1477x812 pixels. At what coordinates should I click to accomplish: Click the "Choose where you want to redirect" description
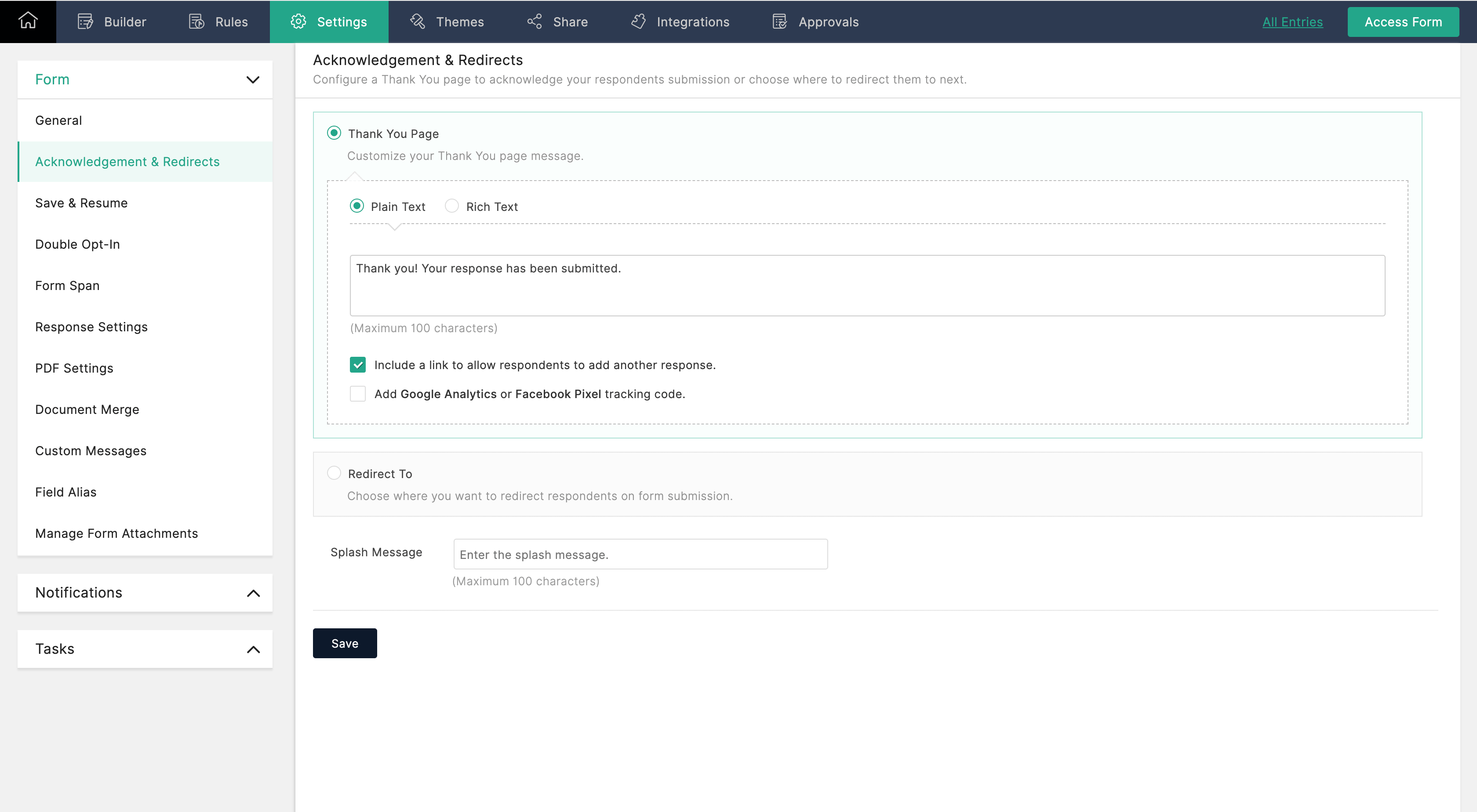click(539, 496)
